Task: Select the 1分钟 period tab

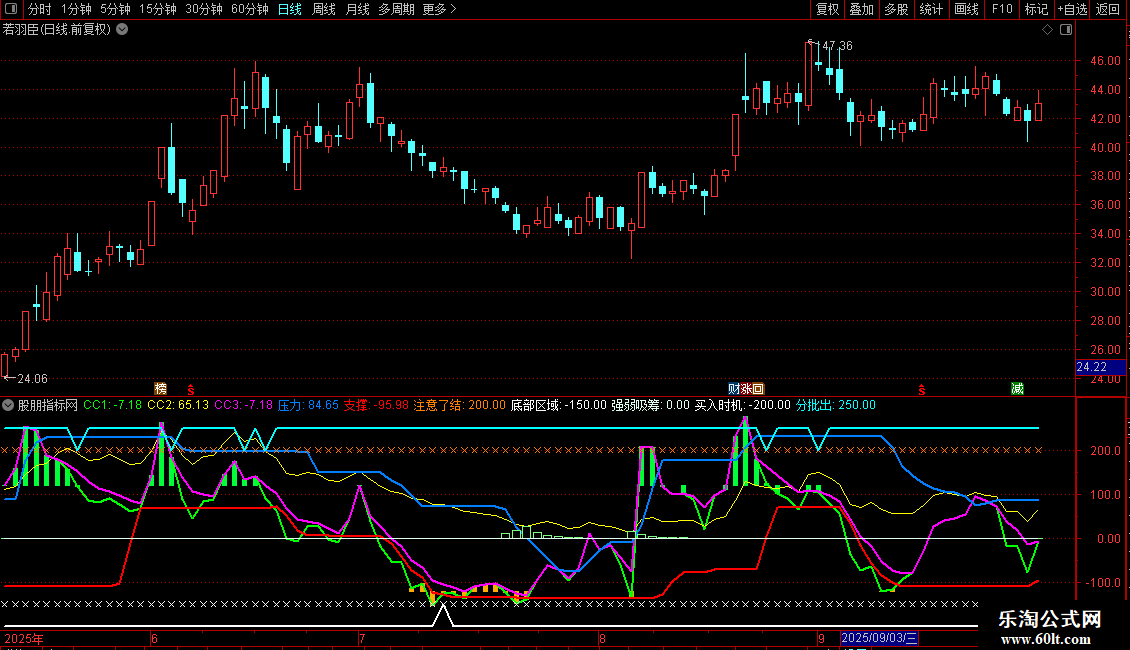Action: [x=76, y=9]
